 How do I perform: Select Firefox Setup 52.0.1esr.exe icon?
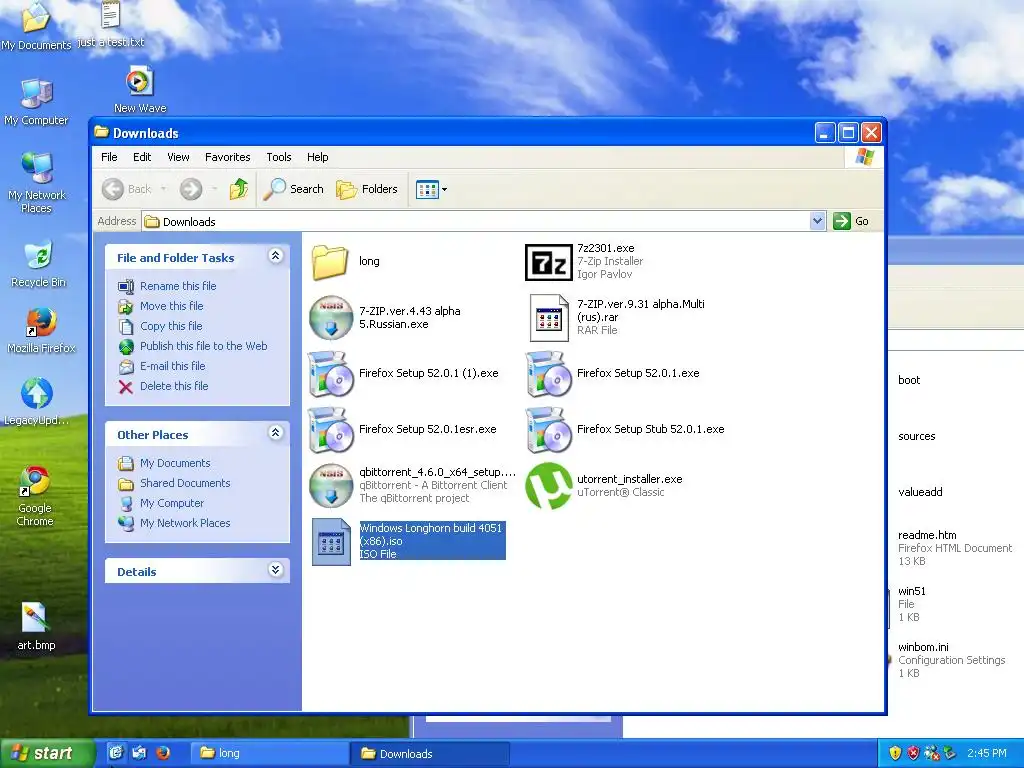point(331,430)
